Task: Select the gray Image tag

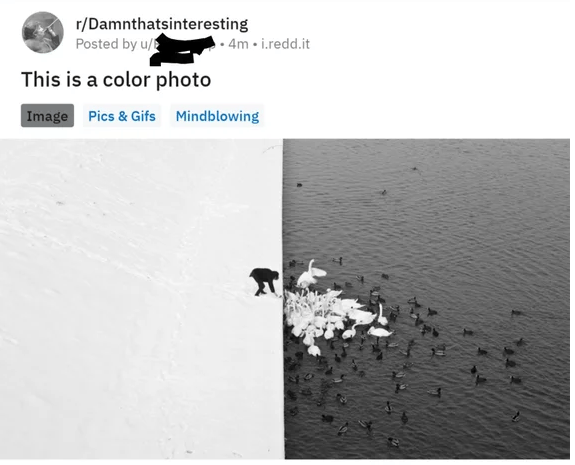Action: tap(47, 116)
